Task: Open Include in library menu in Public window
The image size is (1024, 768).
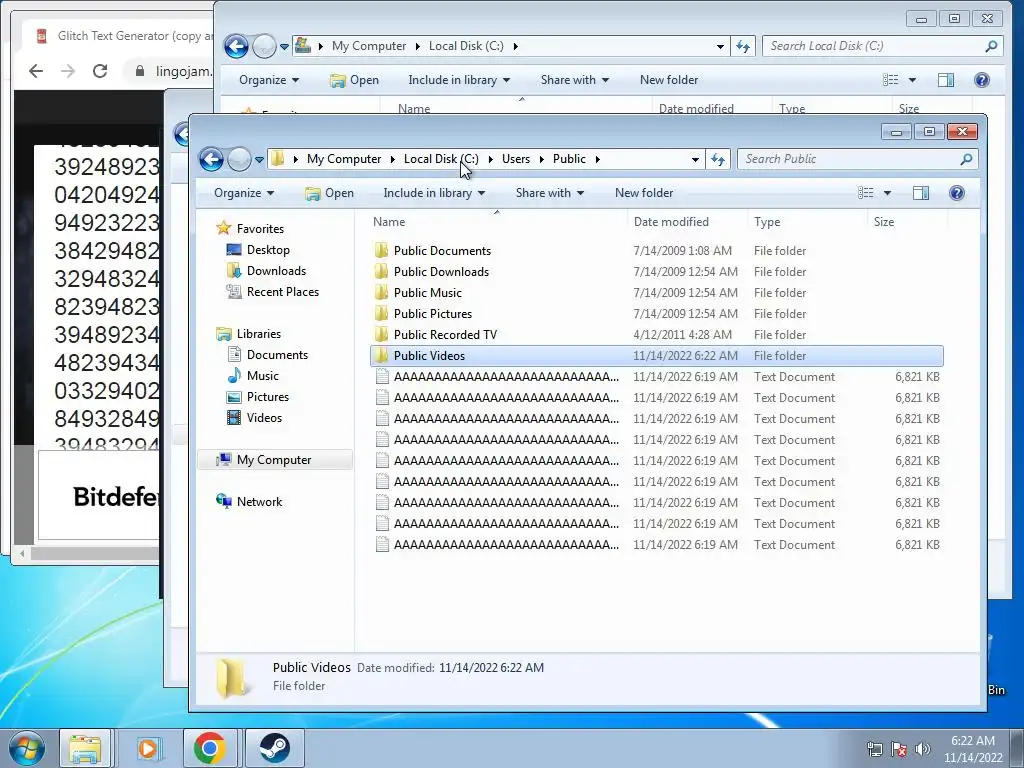Action: pyautogui.click(x=434, y=193)
